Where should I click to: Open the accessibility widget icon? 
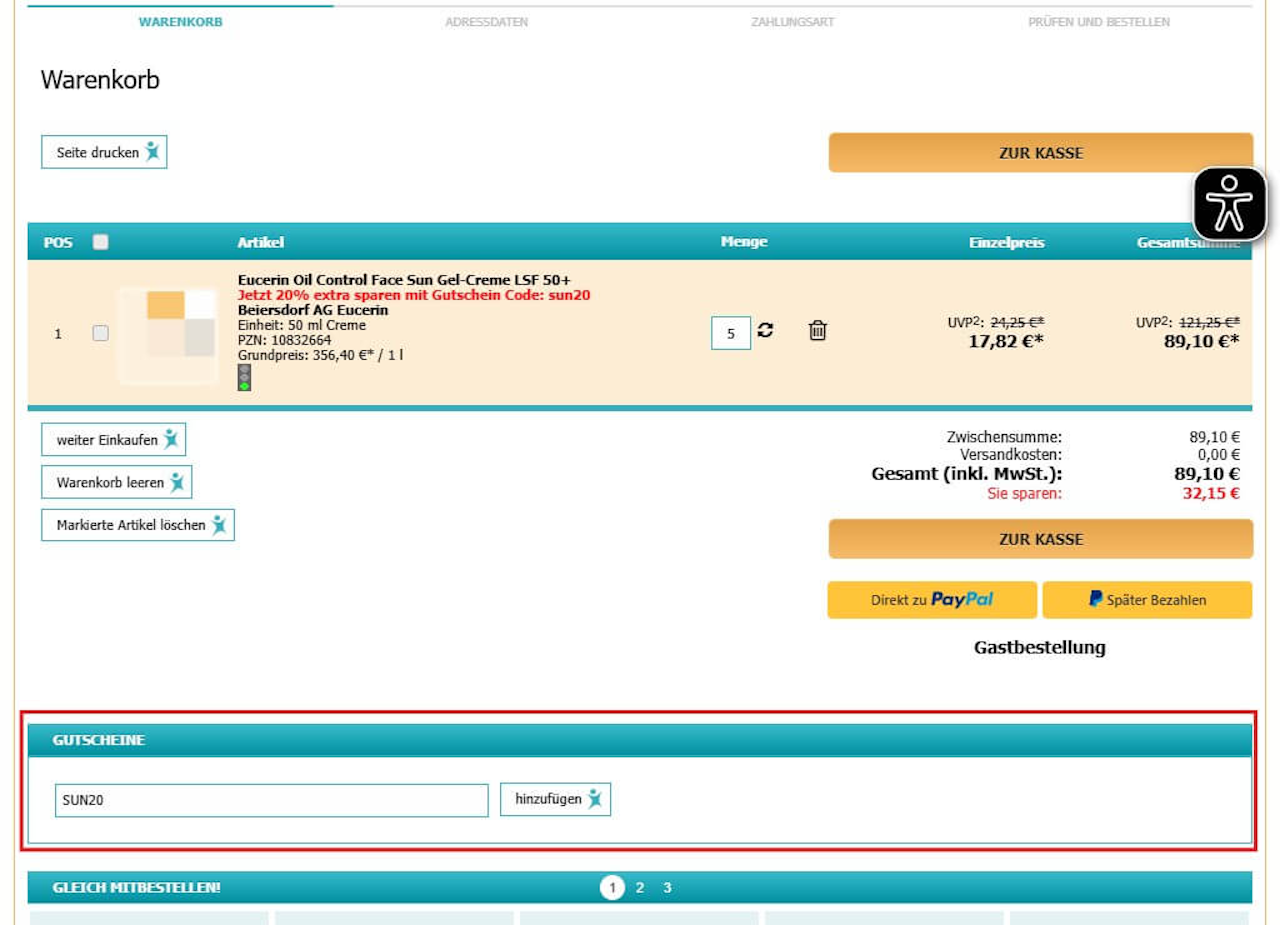(1229, 204)
